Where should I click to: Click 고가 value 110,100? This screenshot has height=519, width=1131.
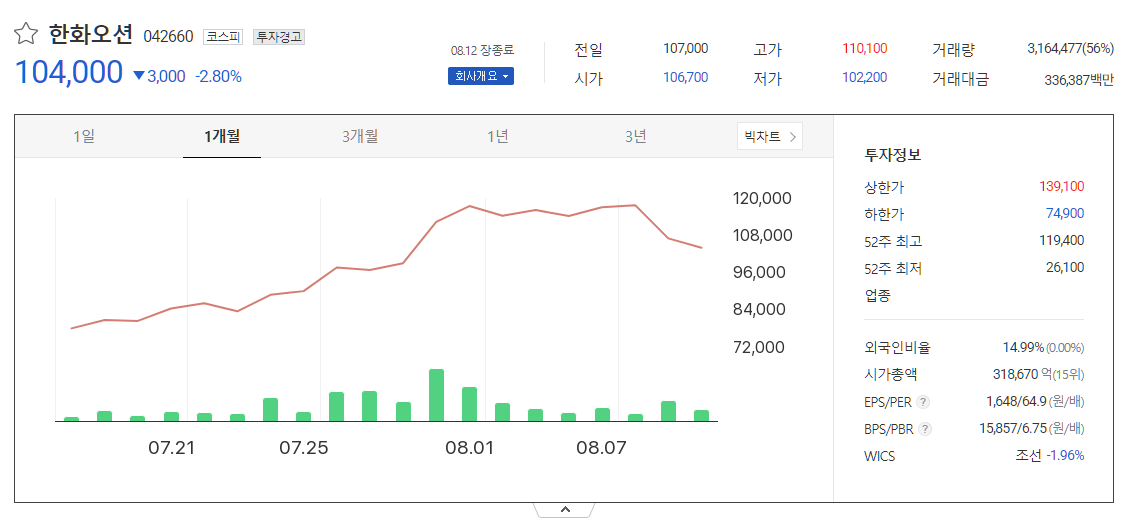coord(865,48)
